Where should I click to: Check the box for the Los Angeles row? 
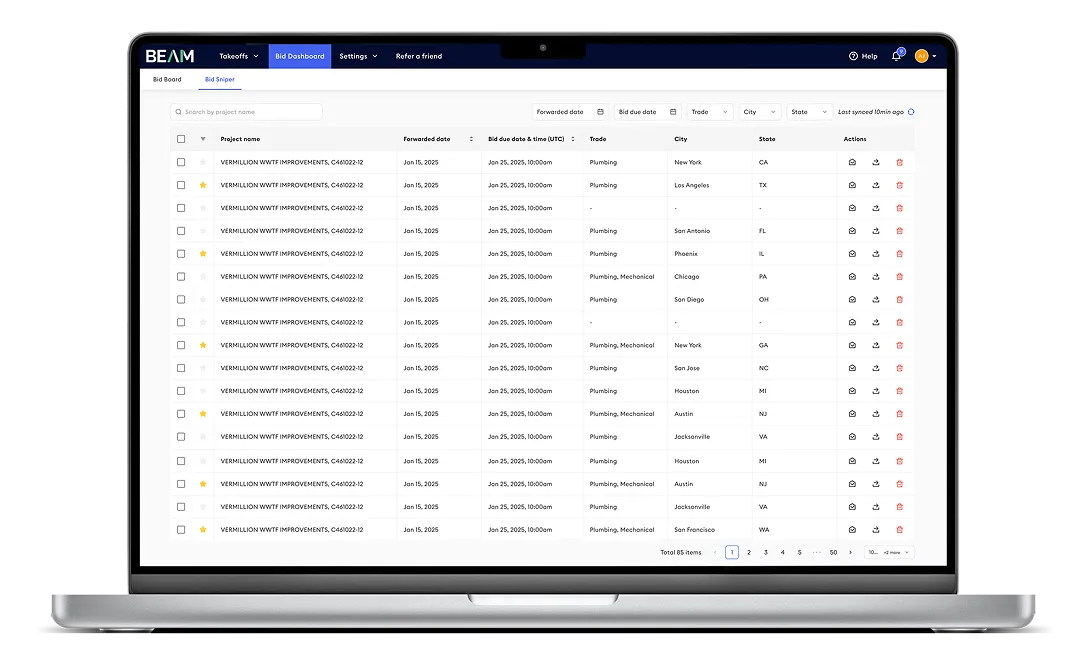click(181, 185)
